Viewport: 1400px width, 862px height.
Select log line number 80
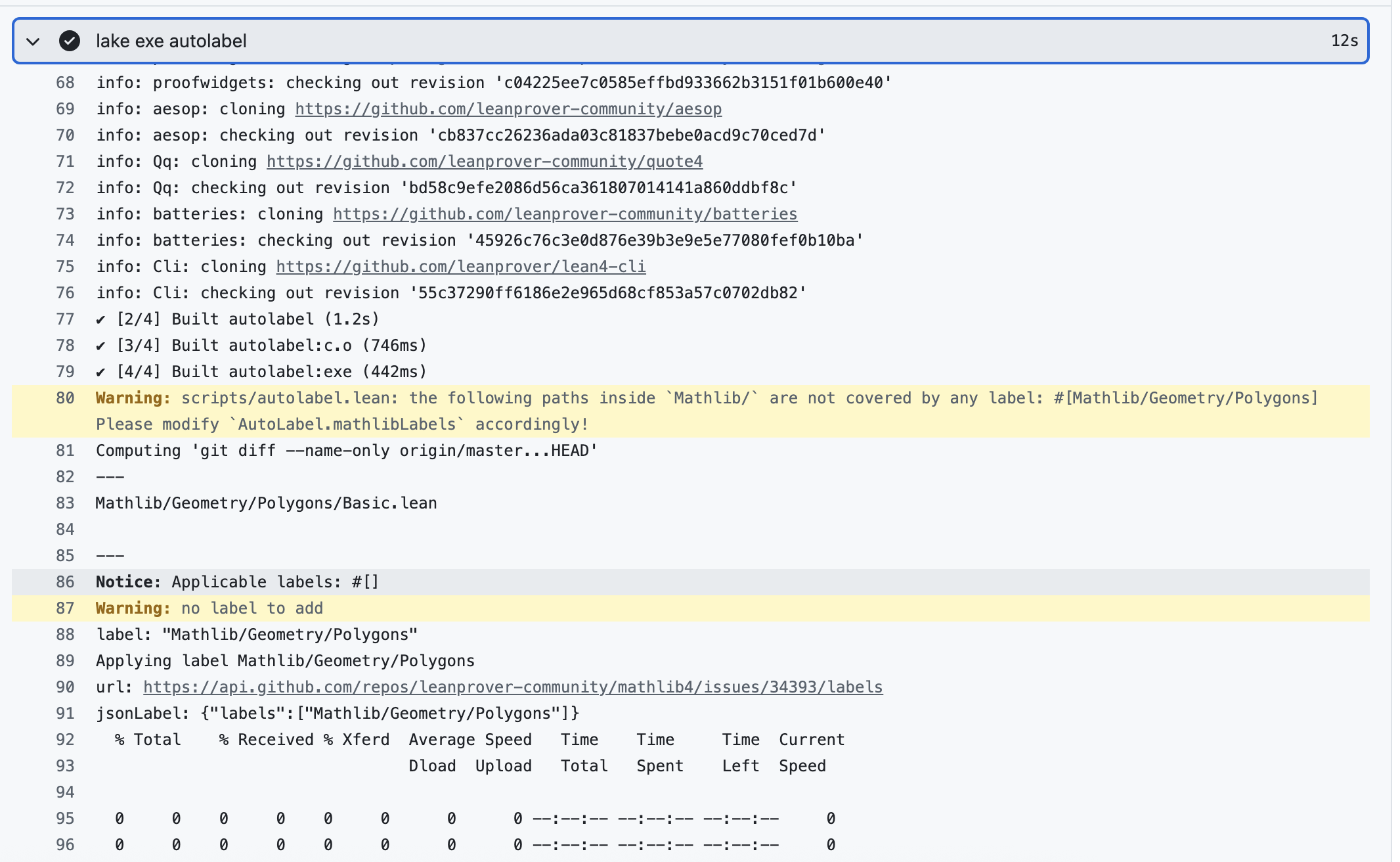(x=65, y=398)
